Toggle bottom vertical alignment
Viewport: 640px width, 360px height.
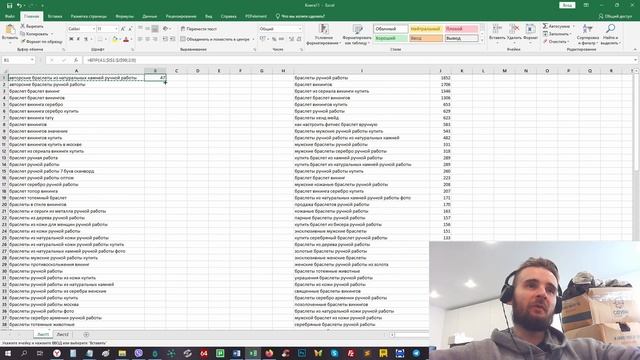point(155,29)
